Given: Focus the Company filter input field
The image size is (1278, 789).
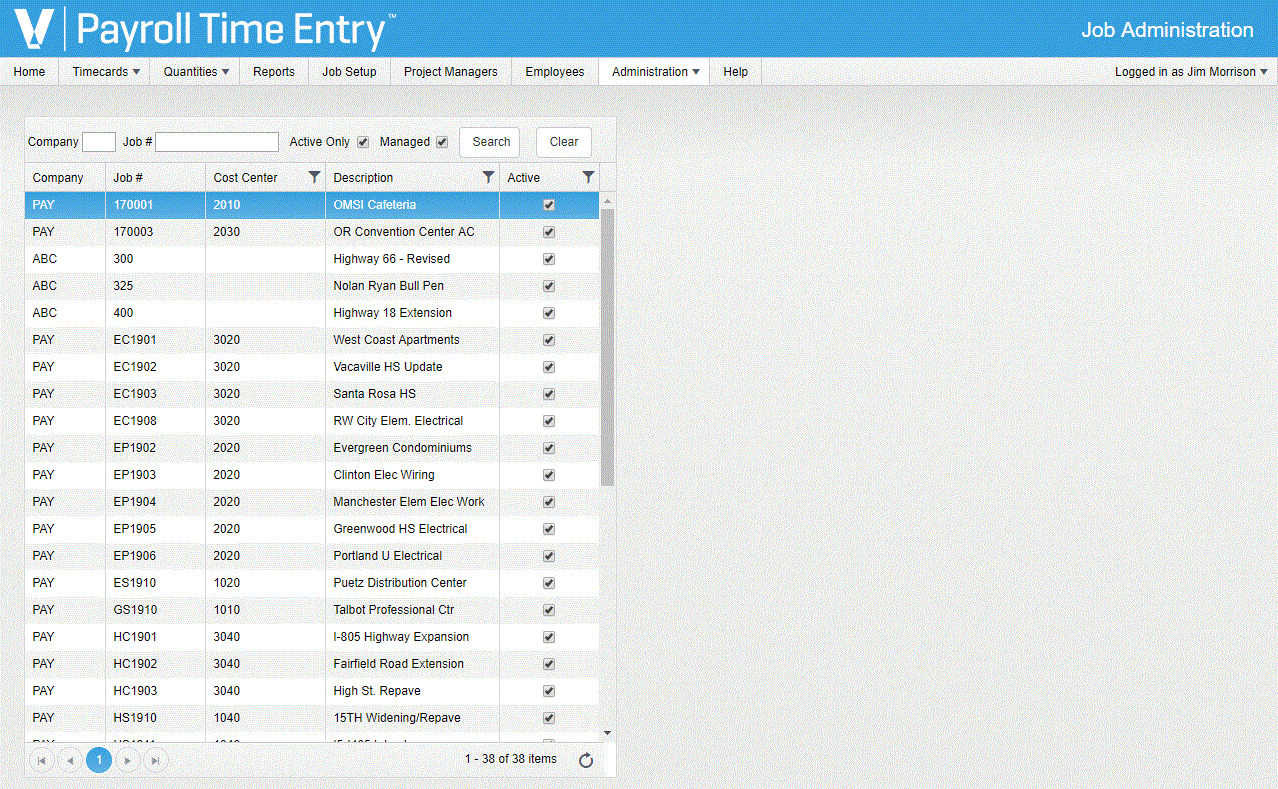Looking at the screenshot, I should [x=99, y=142].
